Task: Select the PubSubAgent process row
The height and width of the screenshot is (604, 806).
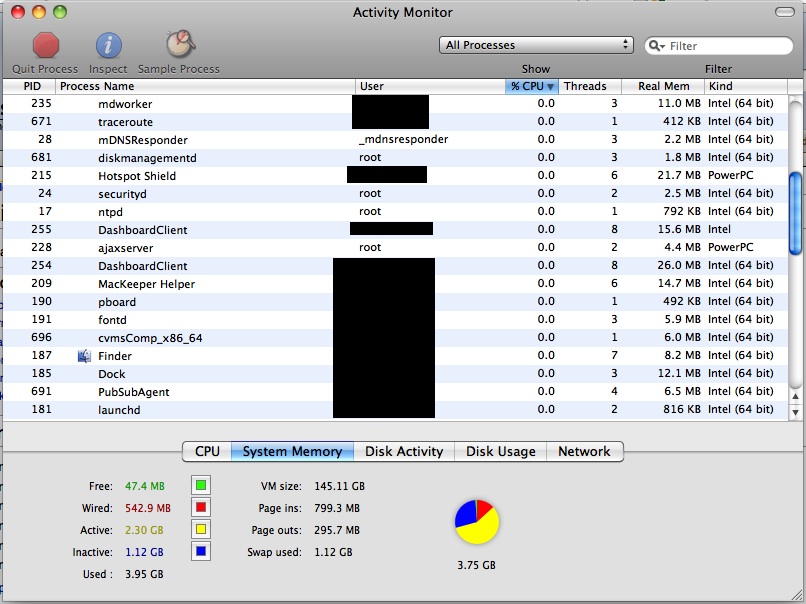Action: click(395, 392)
